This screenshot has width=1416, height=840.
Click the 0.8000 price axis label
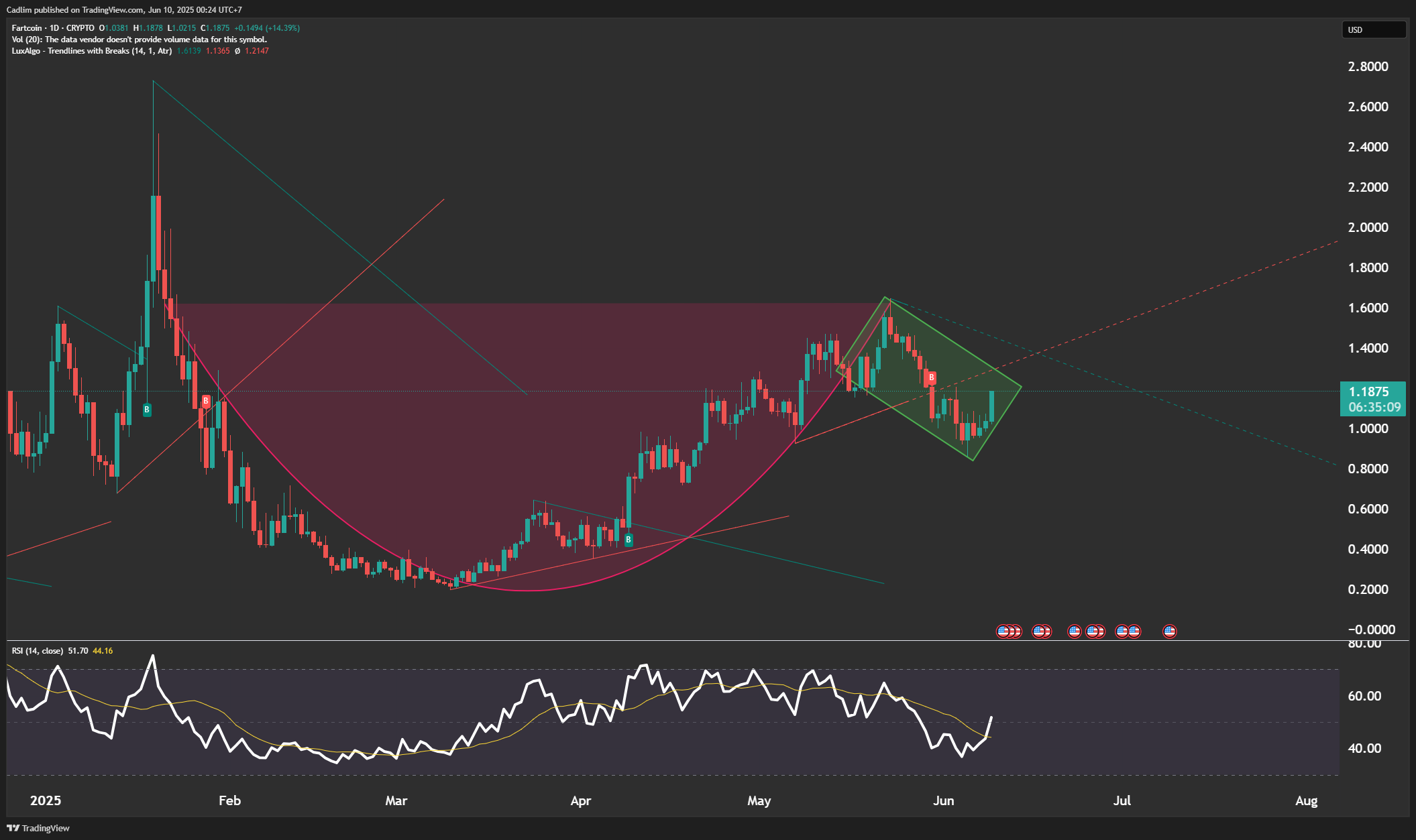(x=1368, y=469)
